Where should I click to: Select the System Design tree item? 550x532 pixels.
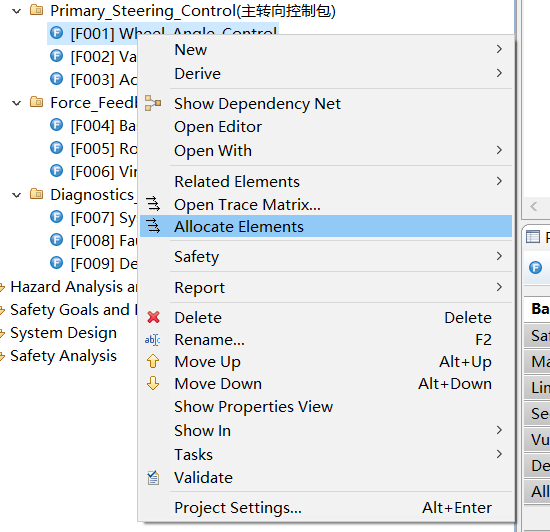tap(63, 333)
